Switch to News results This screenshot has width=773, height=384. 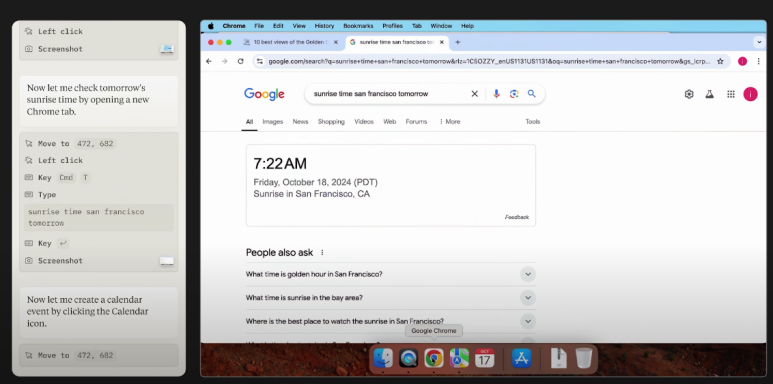click(x=300, y=122)
